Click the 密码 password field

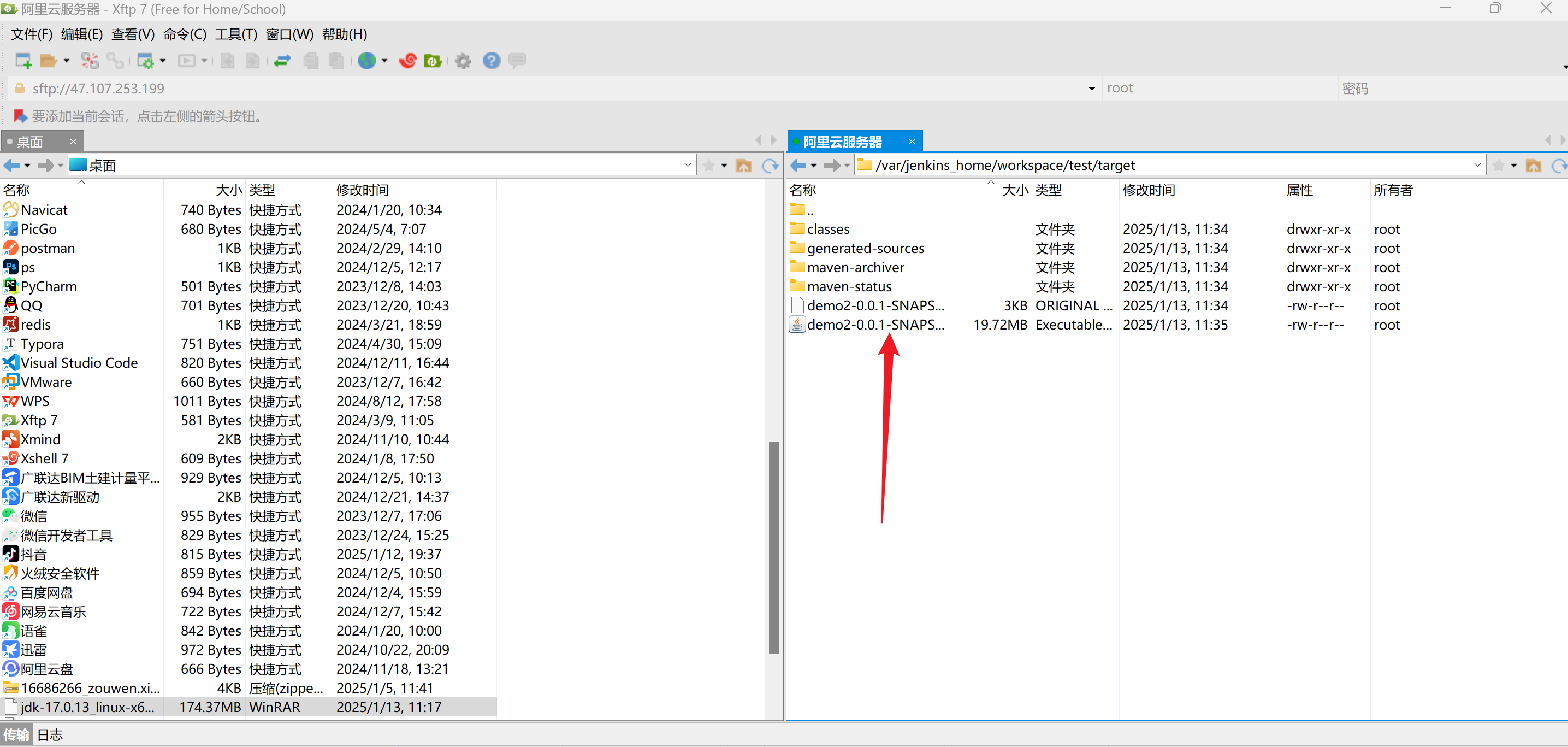(x=1453, y=89)
